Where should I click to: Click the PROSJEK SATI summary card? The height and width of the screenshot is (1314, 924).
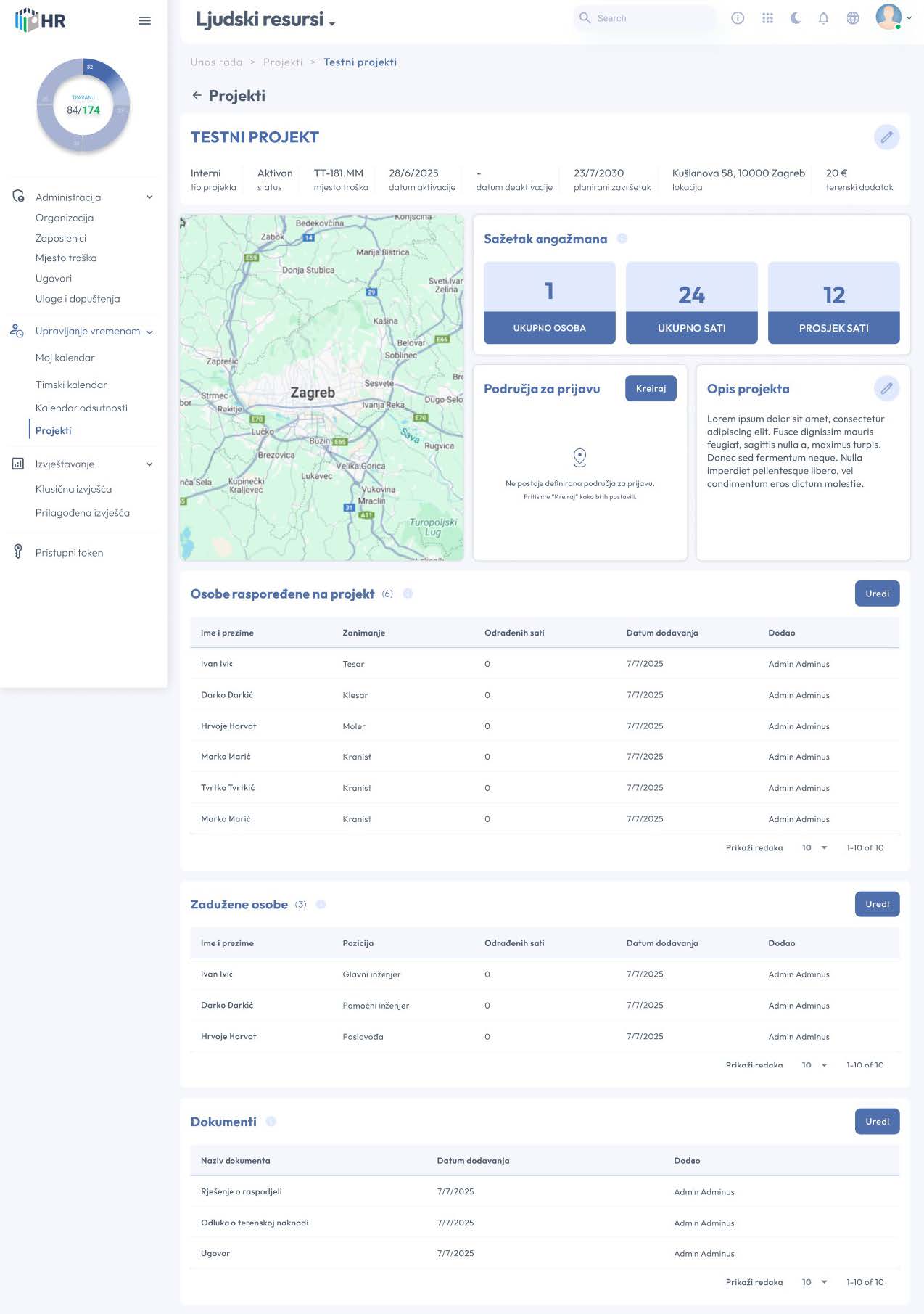click(833, 303)
